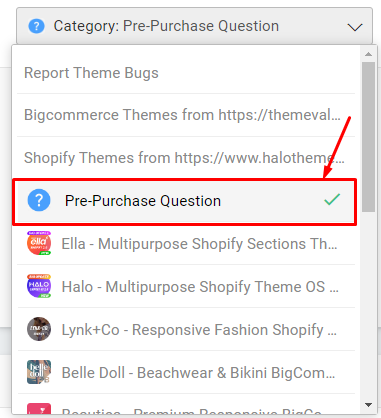The width and height of the screenshot is (381, 418).
Task: Click the green checkmark on Pre-Purchase Question
Action: point(332,199)
